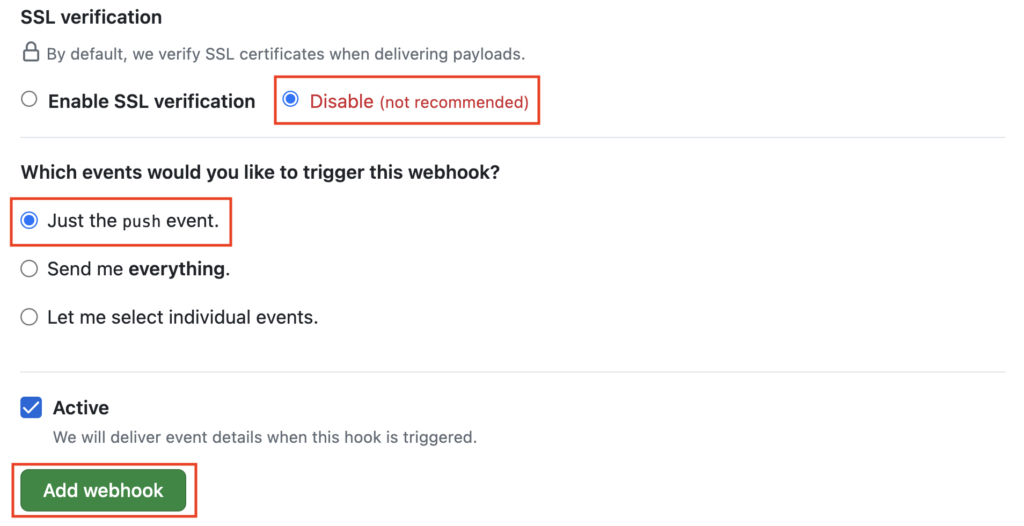Uncheck the Active checkbox

click(31, 407)
